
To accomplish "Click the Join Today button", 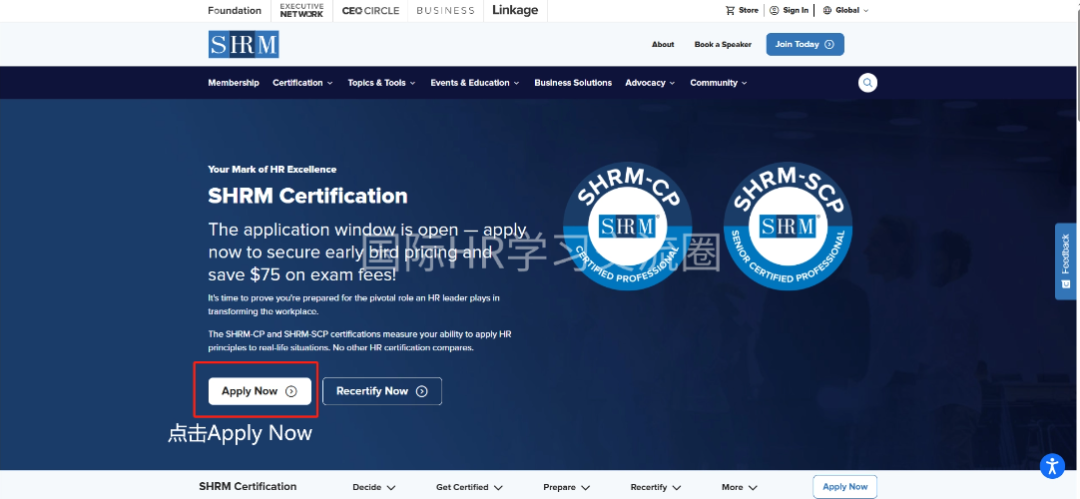I will click(804, 44).
